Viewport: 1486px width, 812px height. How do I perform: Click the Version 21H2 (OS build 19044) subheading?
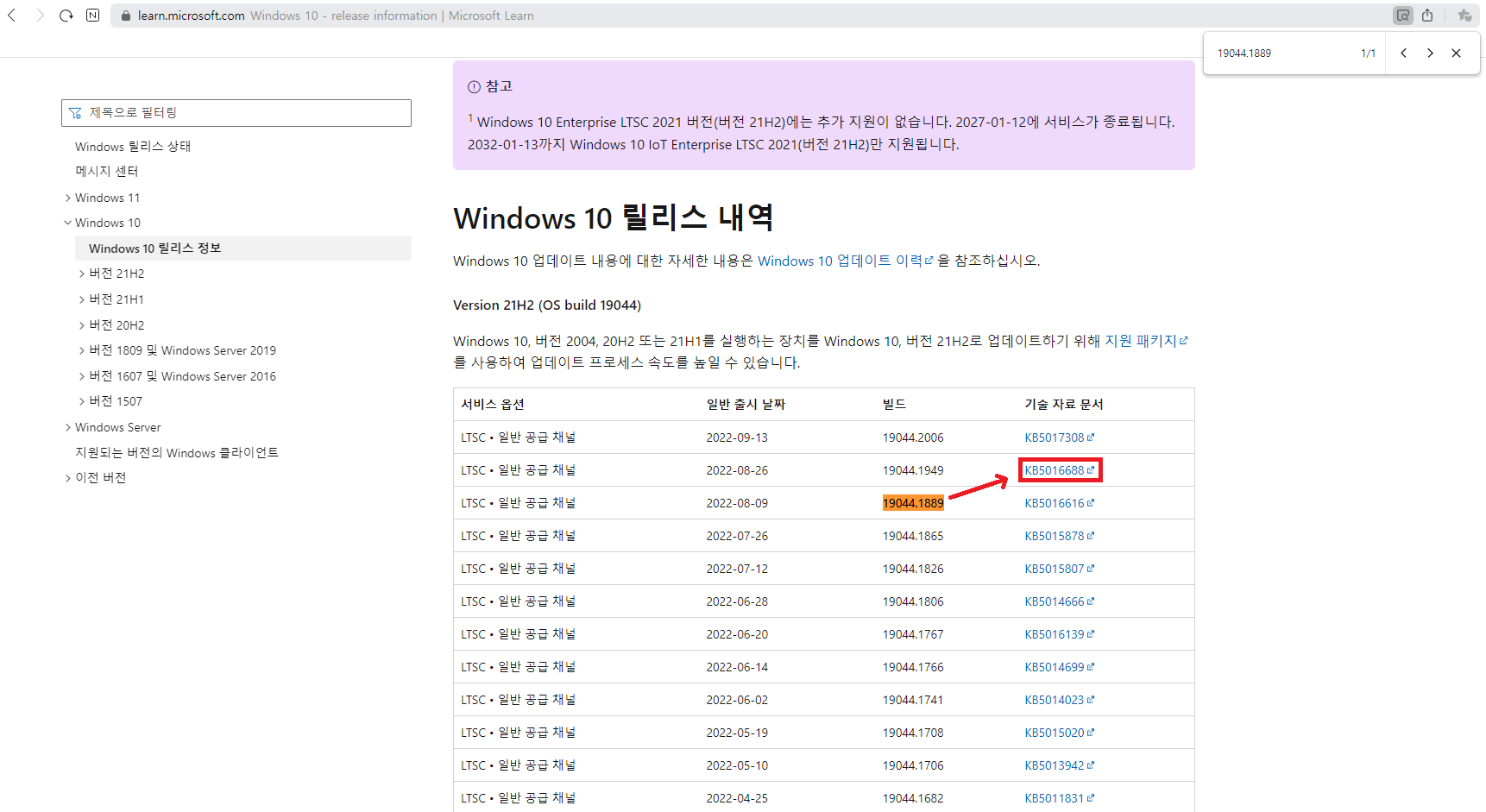click(x=547, y=305)
